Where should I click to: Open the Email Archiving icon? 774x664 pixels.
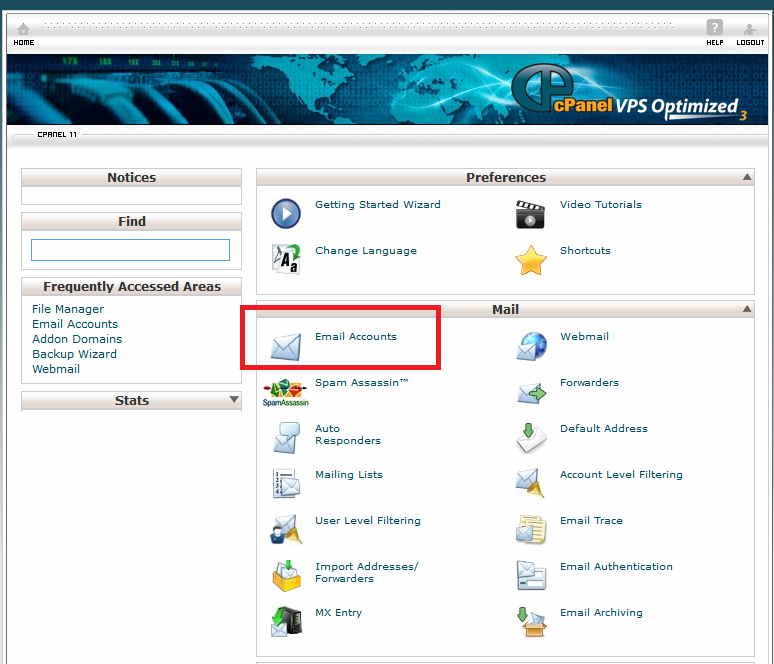(x=531, y=622)
